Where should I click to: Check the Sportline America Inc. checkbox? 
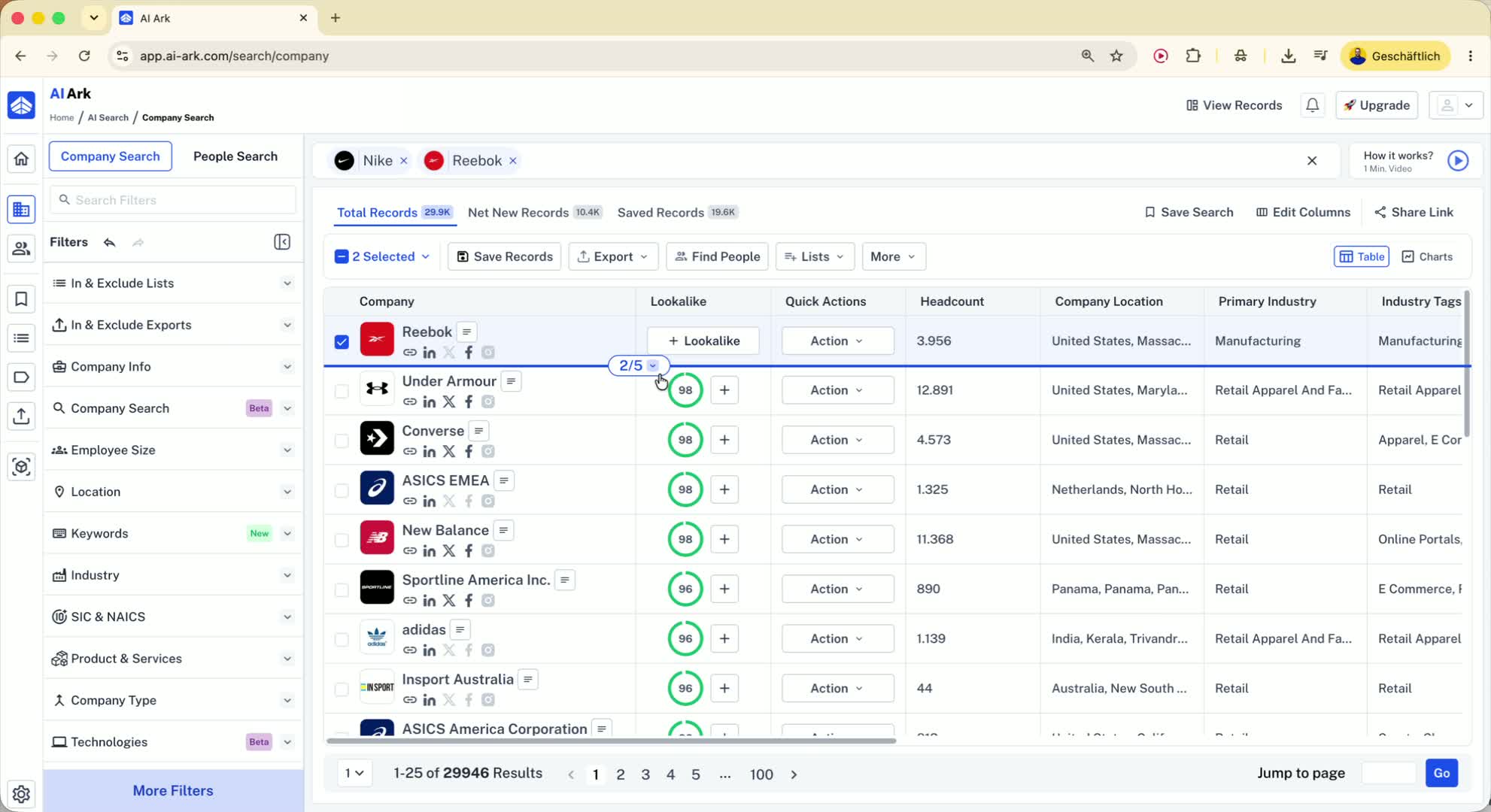(x=342, y=589)
